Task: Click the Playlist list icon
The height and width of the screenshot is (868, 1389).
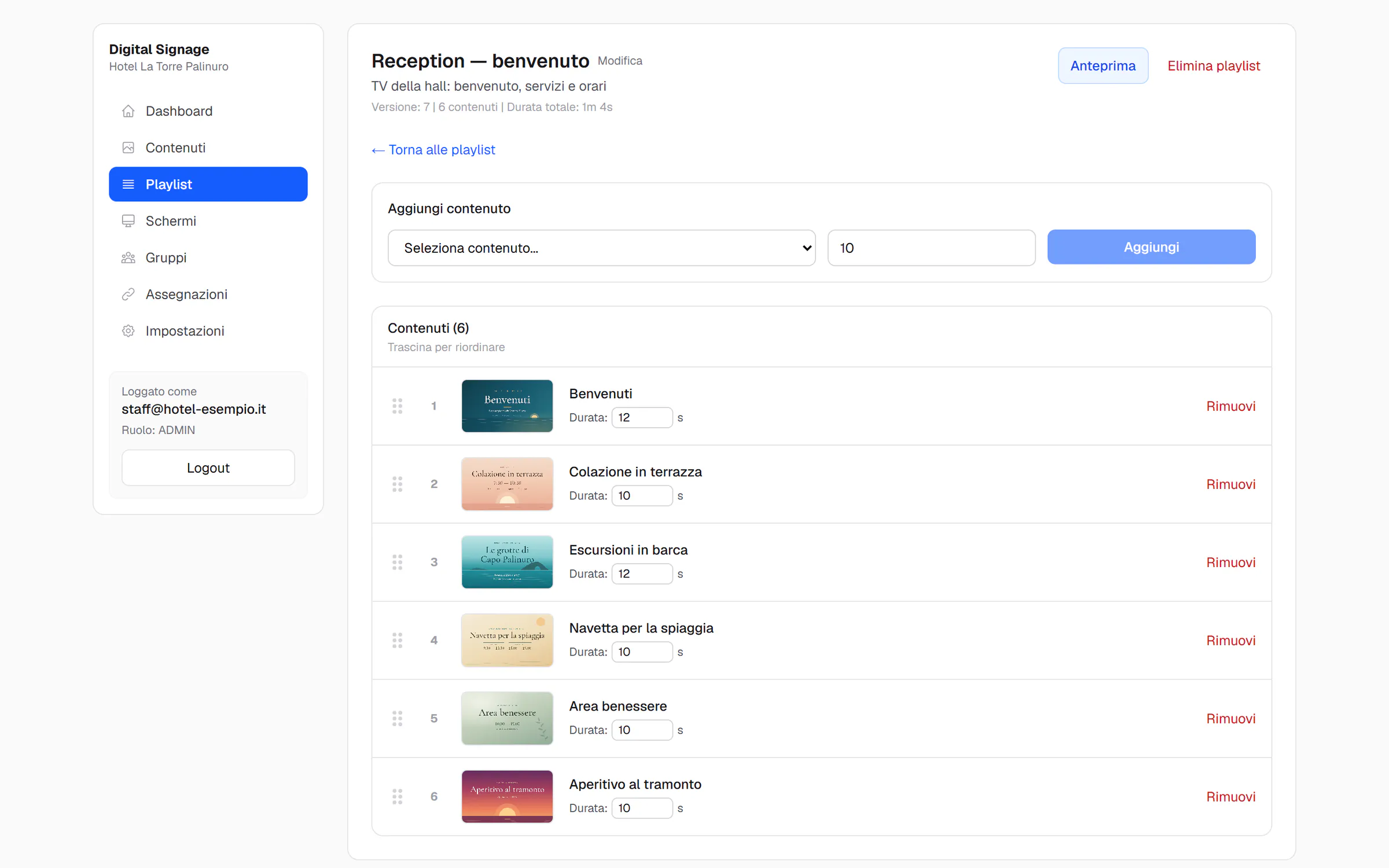Action: [x=128, y=184]
